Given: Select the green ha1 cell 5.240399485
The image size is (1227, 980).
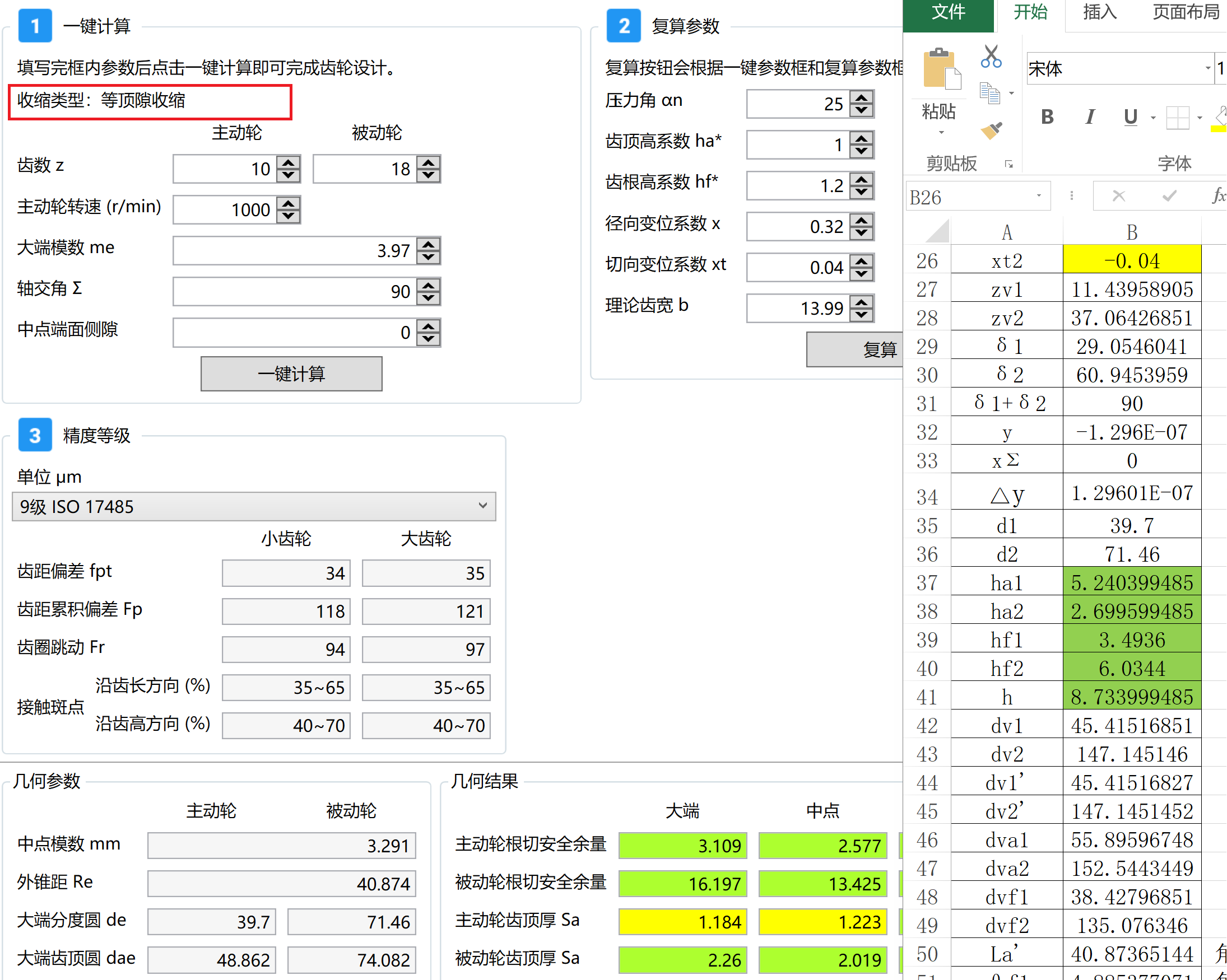Looking at the screenshot, I should pos(1132,582).
